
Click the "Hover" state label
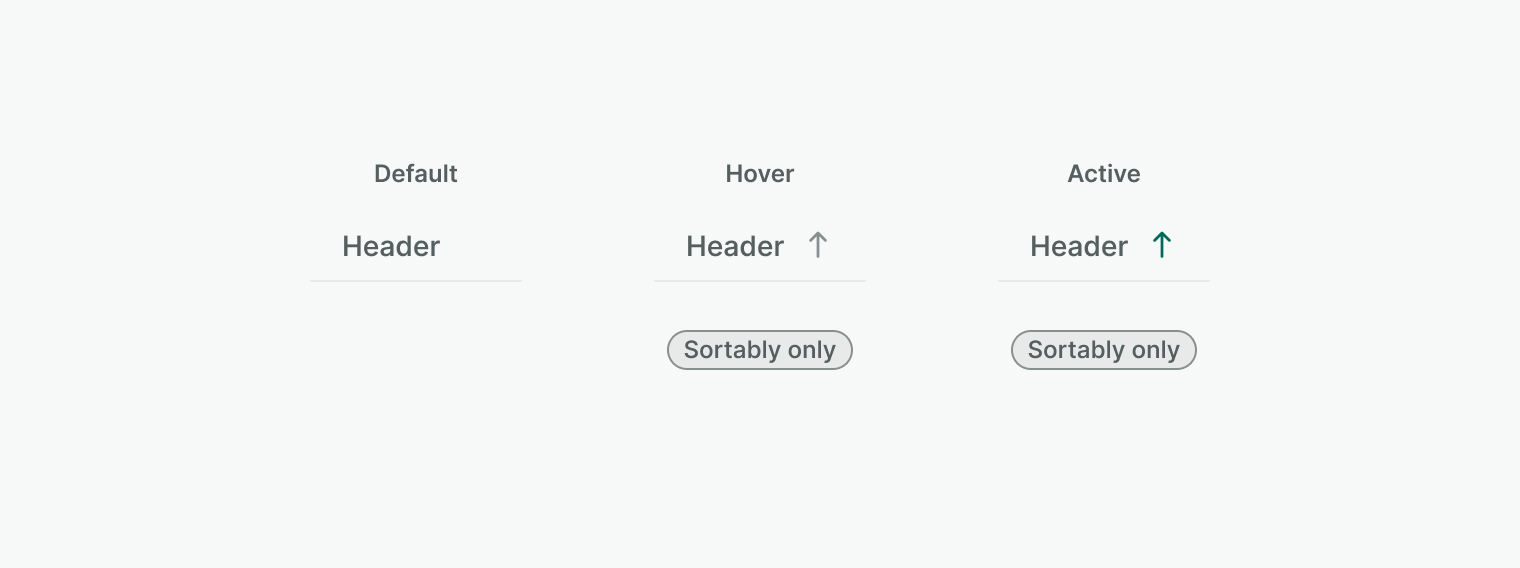point(760,174)
